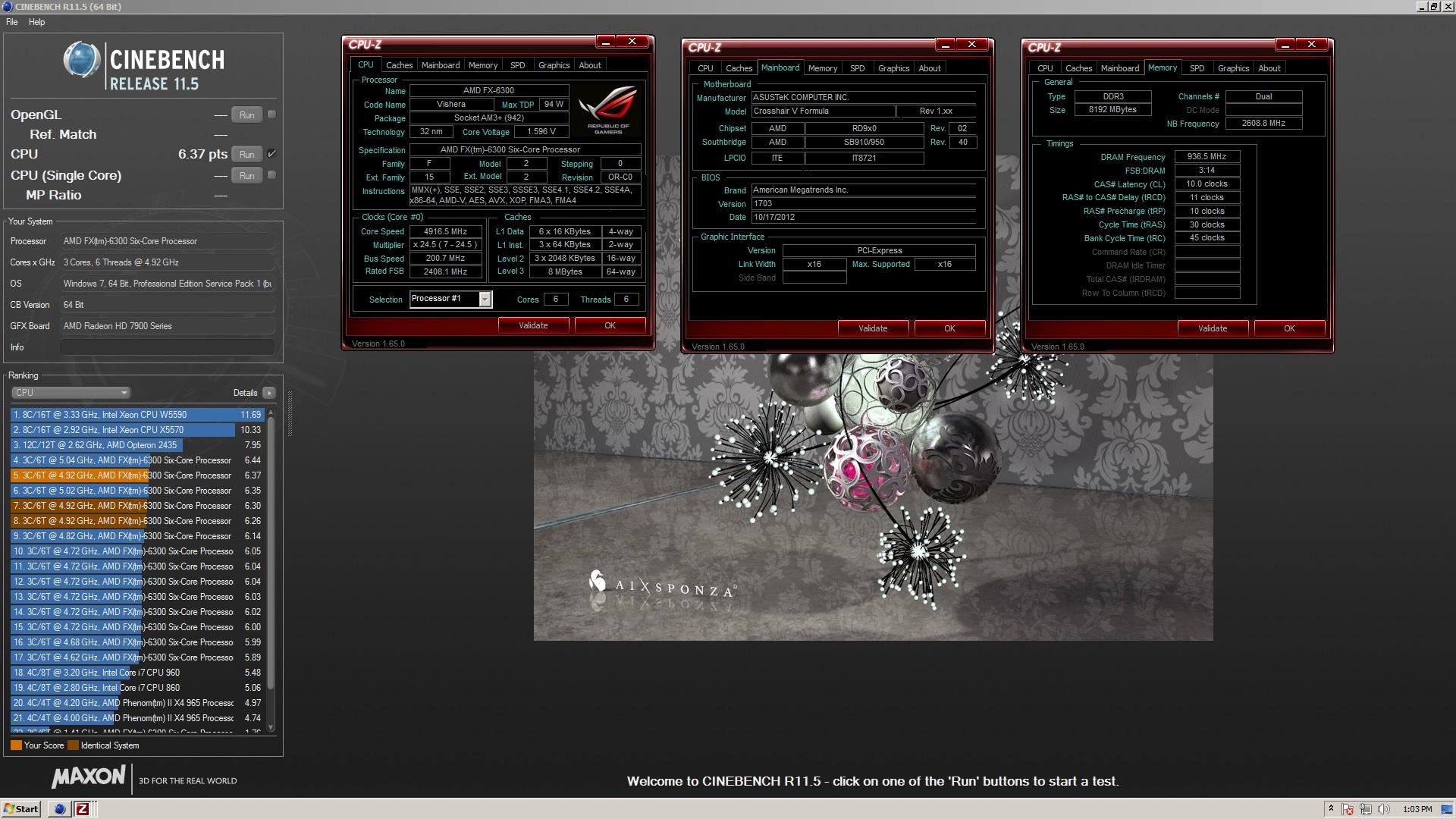
Task: Click the Cinebench taskbar icon
Action: [59, 809]
